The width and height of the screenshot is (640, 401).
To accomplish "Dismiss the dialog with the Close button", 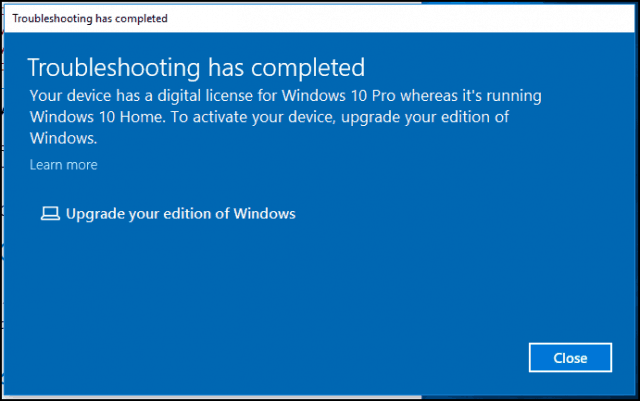I will point(570,358).
